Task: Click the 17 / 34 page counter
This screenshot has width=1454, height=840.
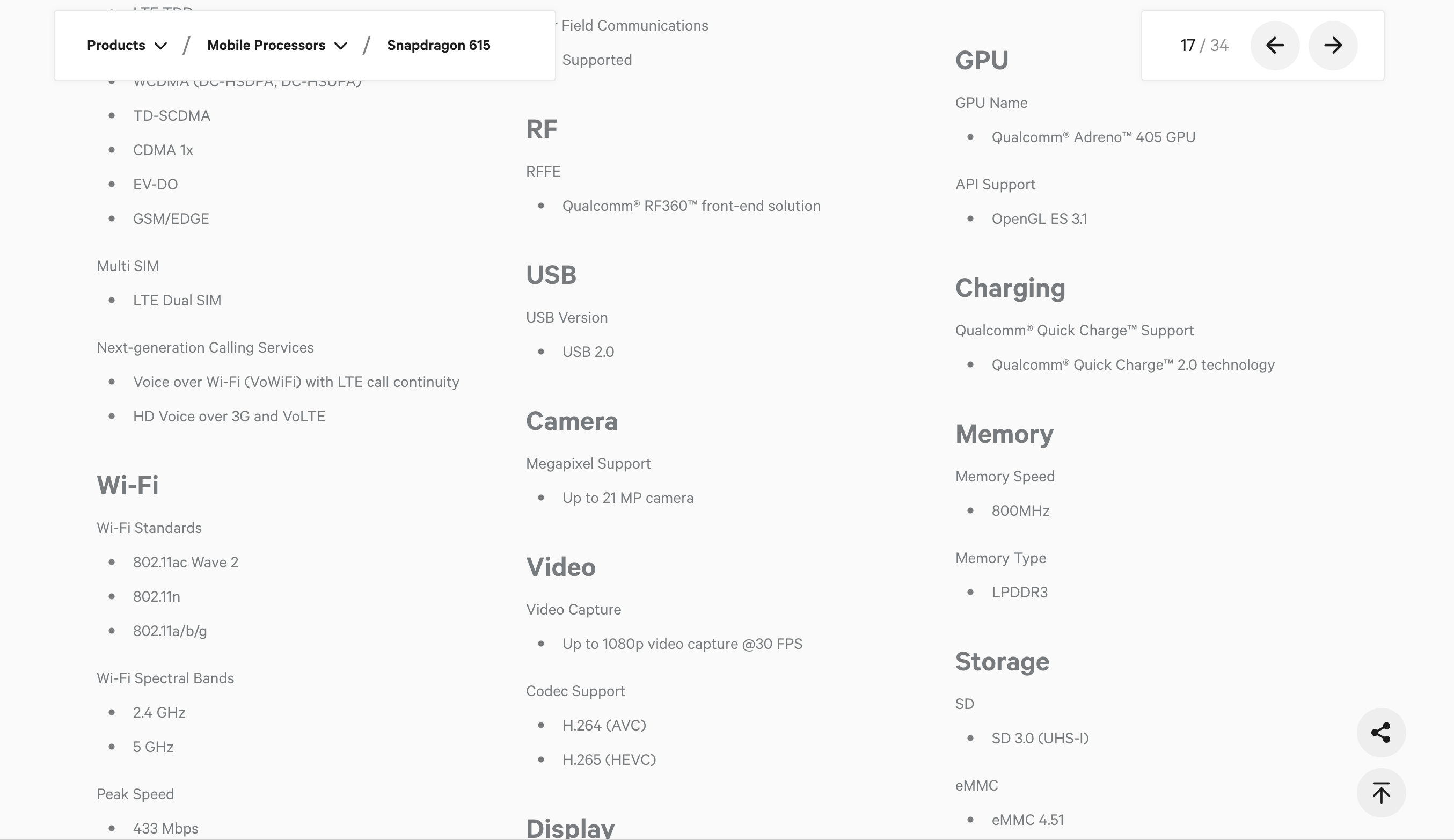Action: [x=1204, y=46]
